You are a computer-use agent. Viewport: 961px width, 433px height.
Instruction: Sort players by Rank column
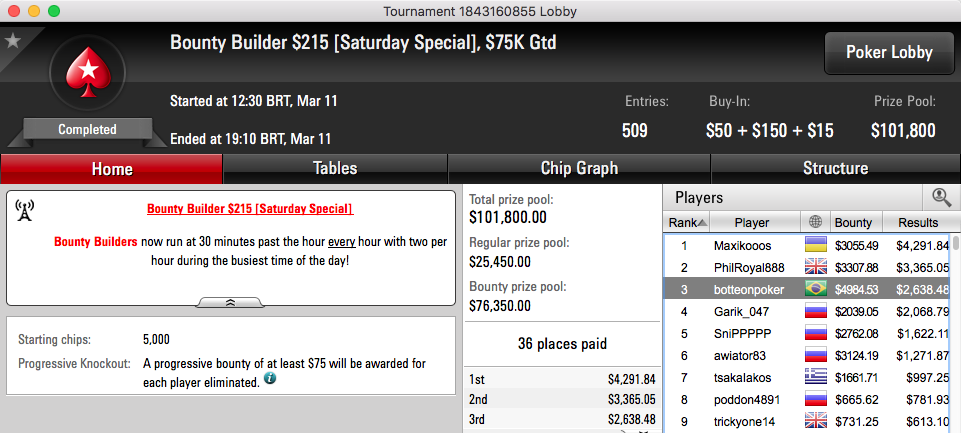point(687,222)
